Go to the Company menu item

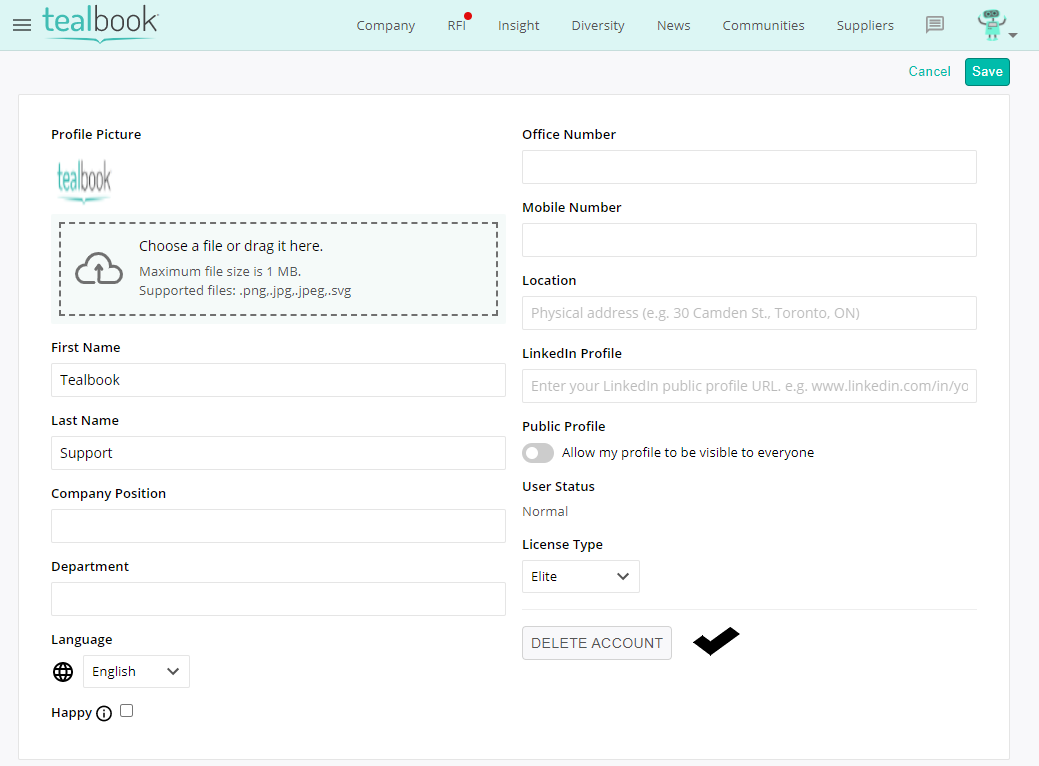click(385, 26)
